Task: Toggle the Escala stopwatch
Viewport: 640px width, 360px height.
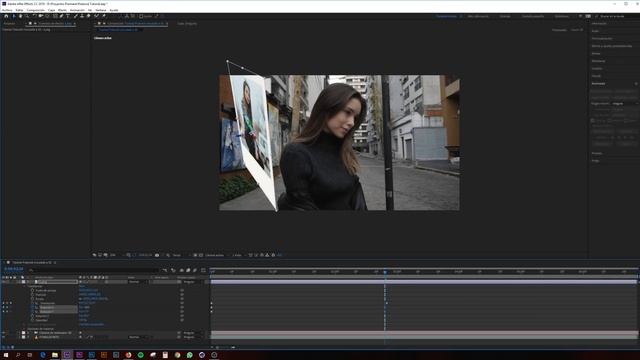Action: click(x=33, y=299)
